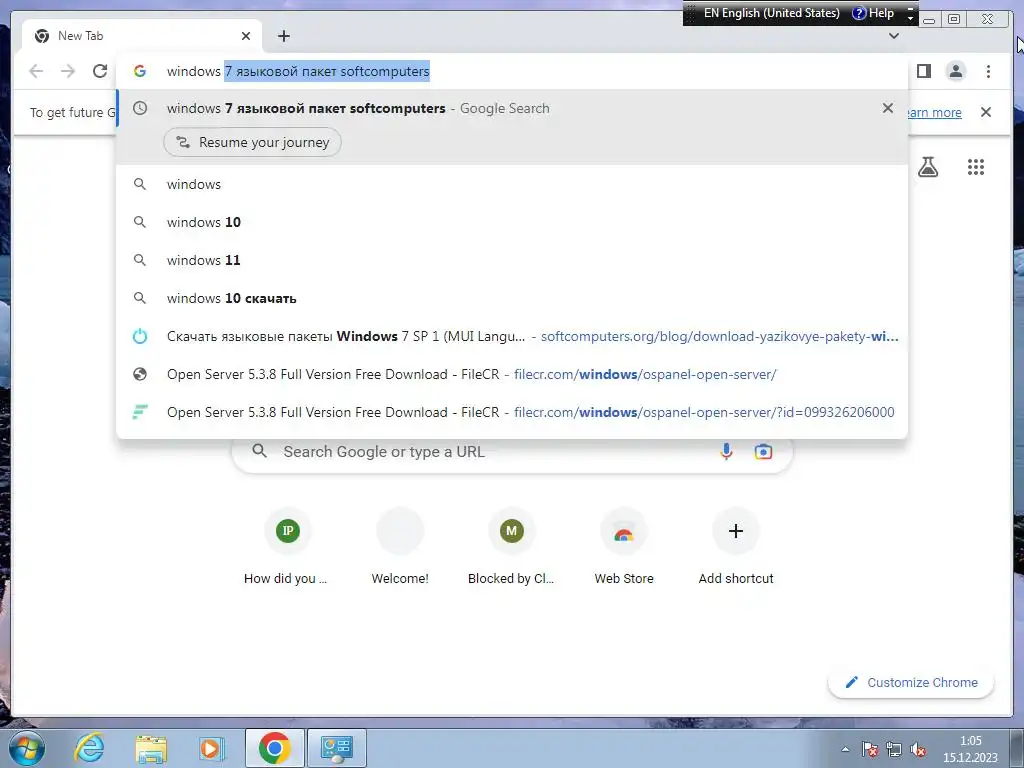Screen dimensions: 1024x768
Task: Click the browser Forward arrow
Action: click(x=68, y=71)
